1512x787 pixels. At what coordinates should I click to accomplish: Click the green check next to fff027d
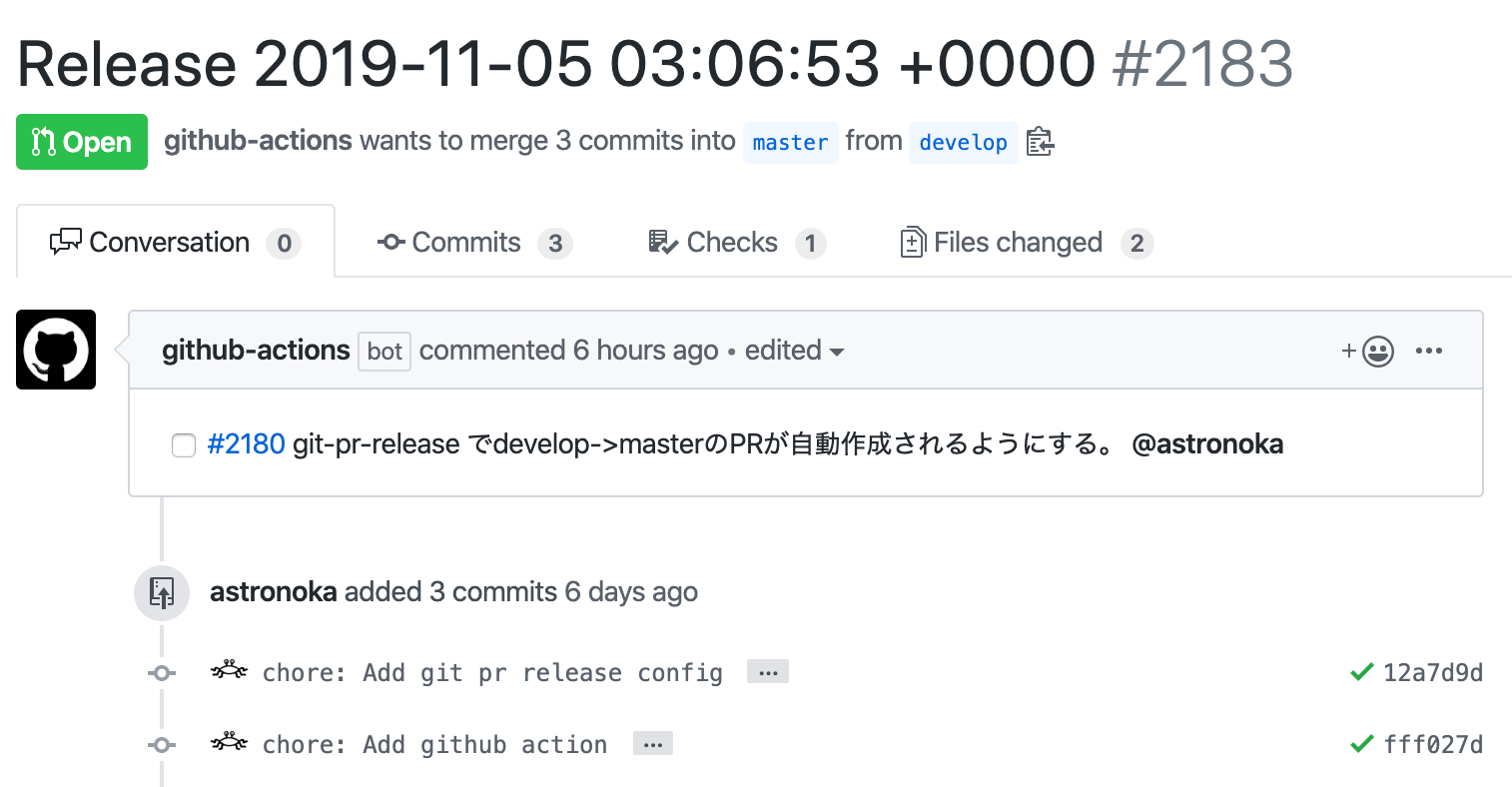[x=1361, y=744]
